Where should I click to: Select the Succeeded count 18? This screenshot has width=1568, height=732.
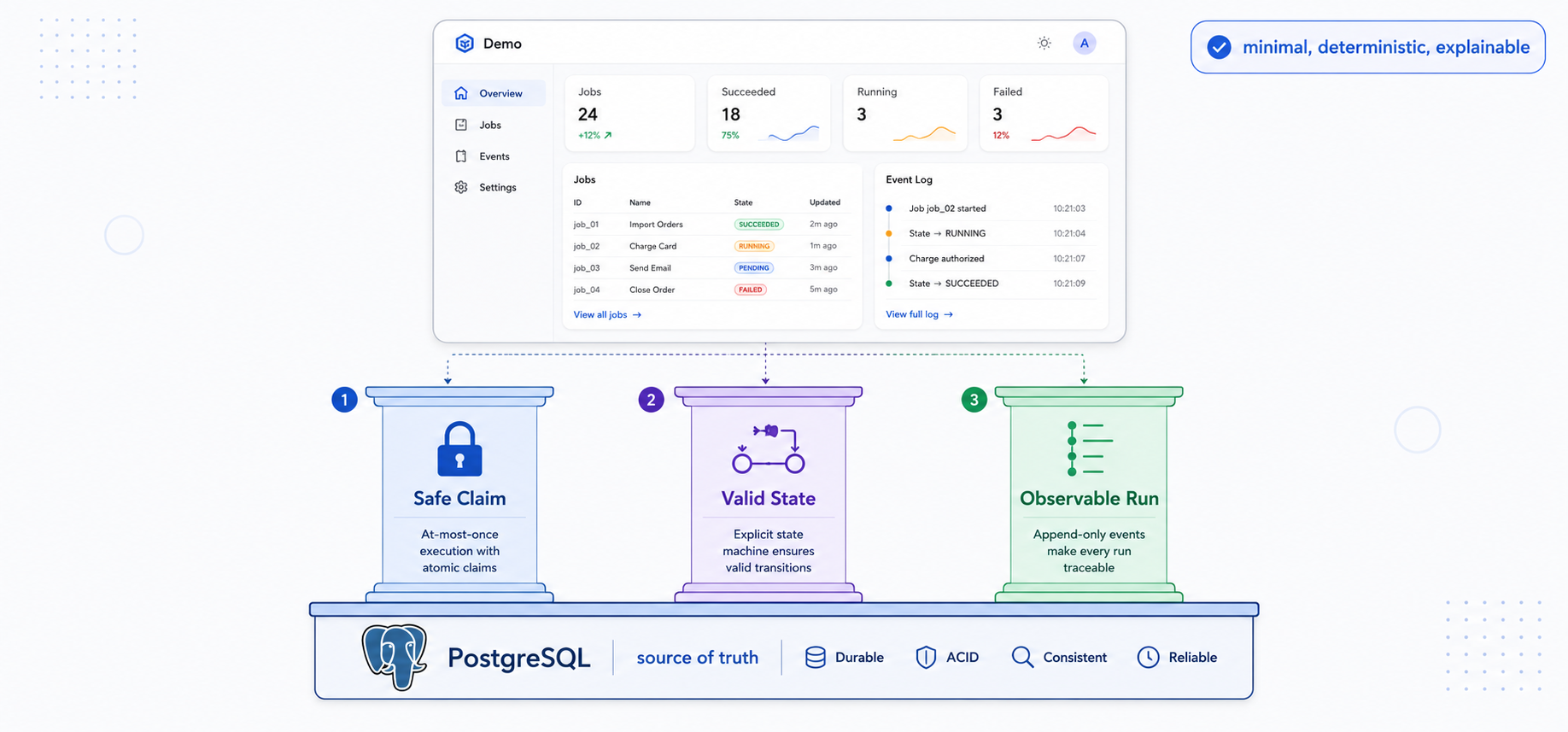[731, 114]
